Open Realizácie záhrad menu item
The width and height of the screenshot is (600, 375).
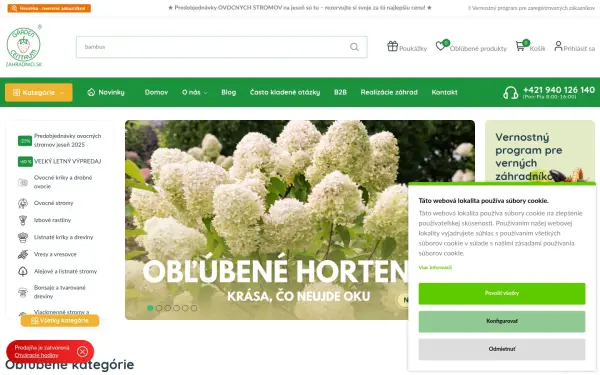[389, 92]
